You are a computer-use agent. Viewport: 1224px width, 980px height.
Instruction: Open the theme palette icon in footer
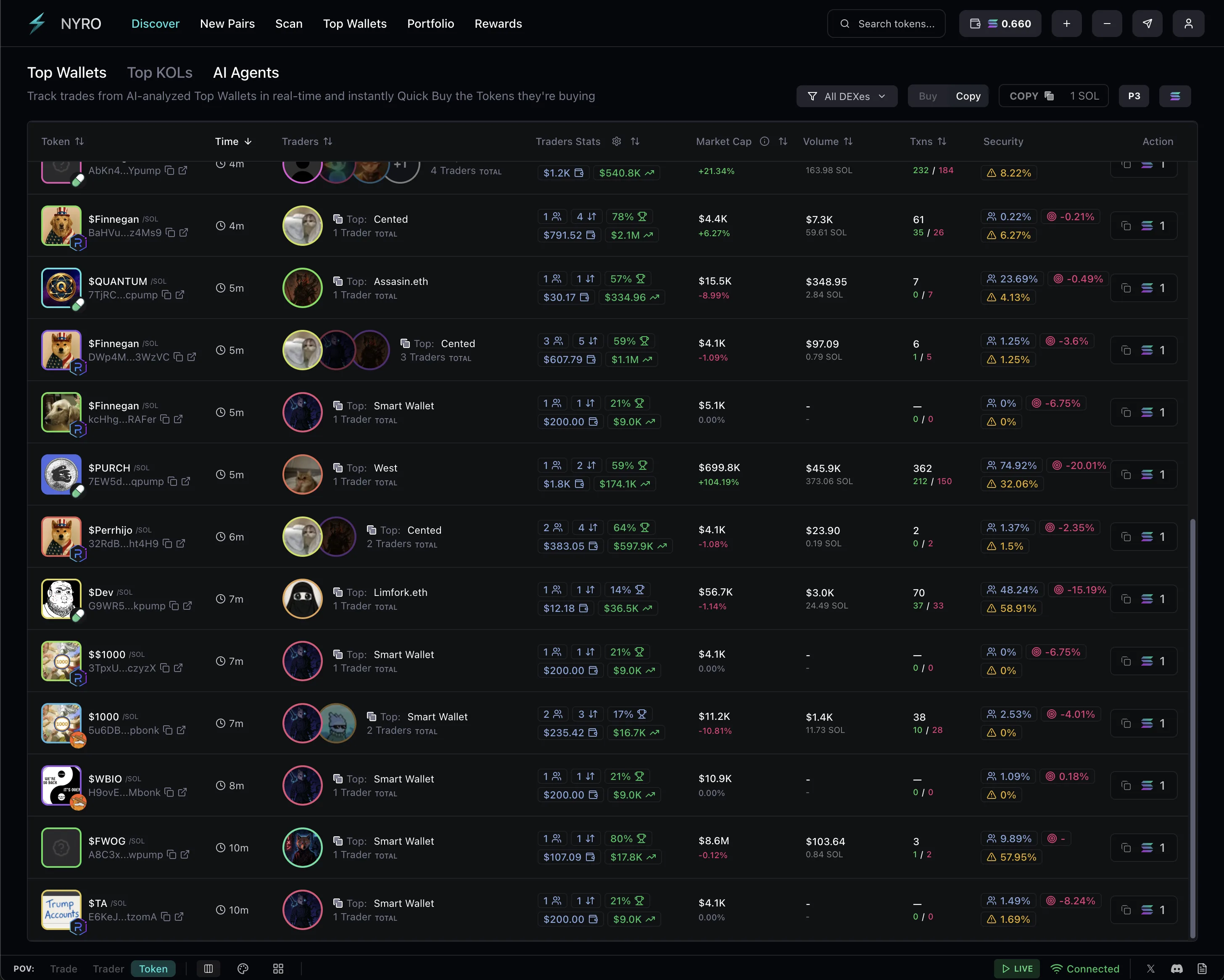click(243, 969)
